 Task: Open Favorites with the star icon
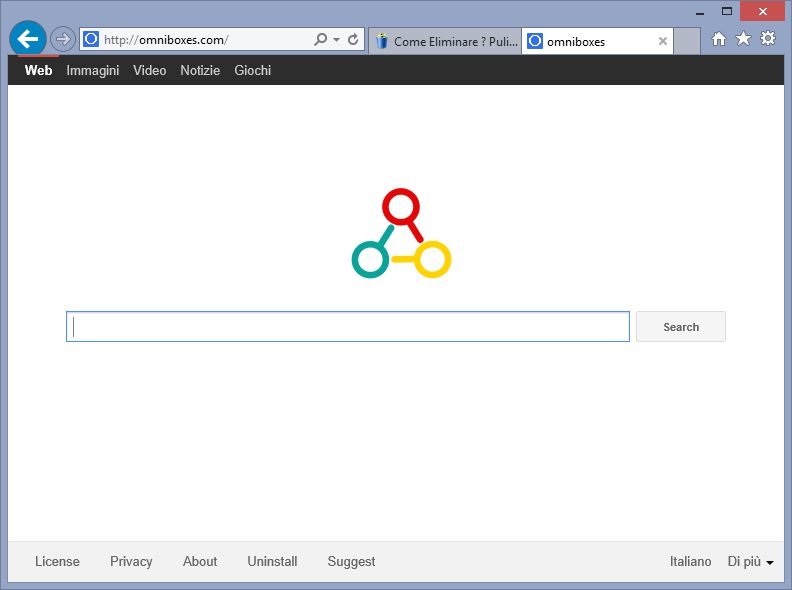click(743, 38)
